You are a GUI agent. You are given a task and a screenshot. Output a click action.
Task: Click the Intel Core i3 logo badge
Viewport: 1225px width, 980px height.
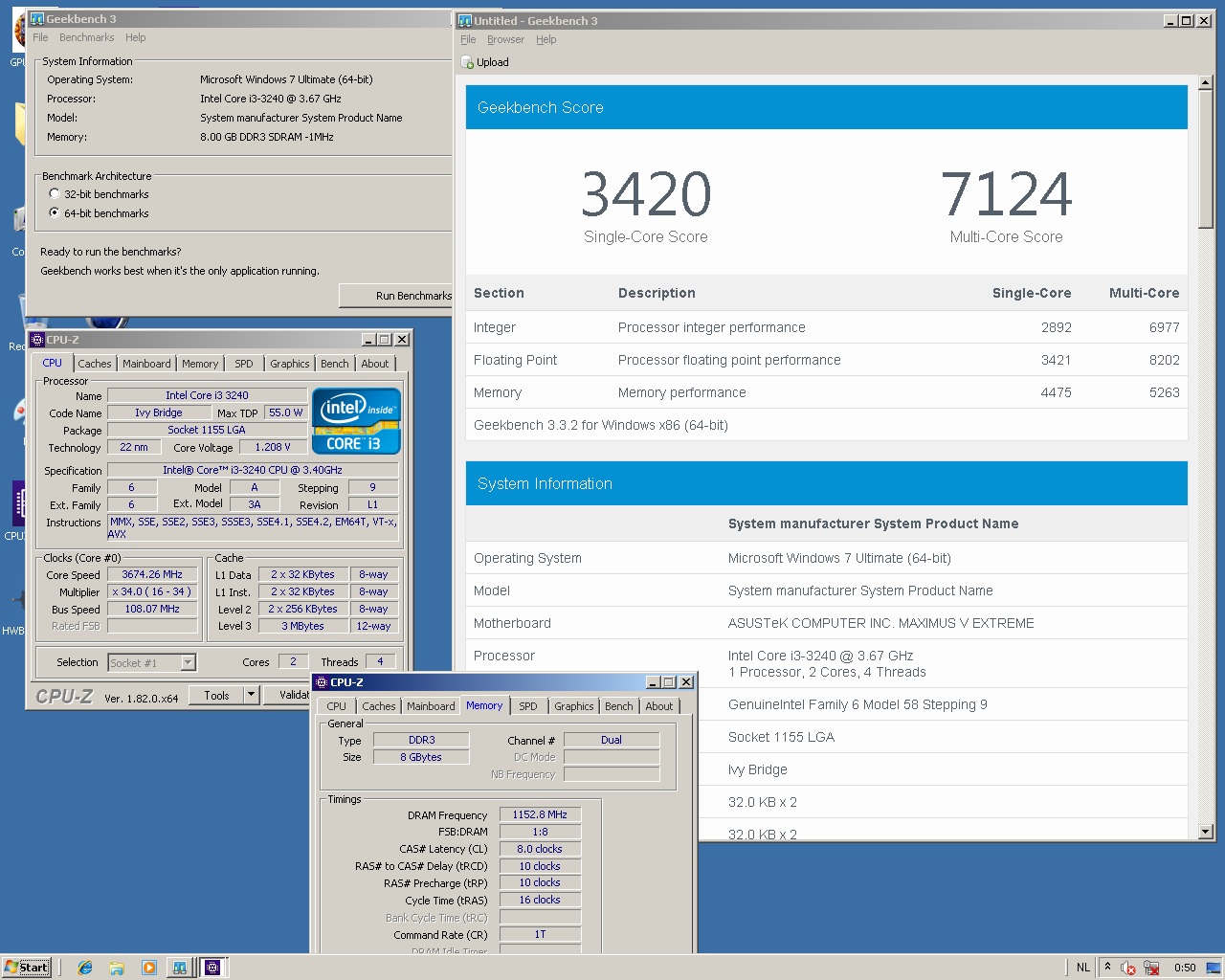[356, 421]
